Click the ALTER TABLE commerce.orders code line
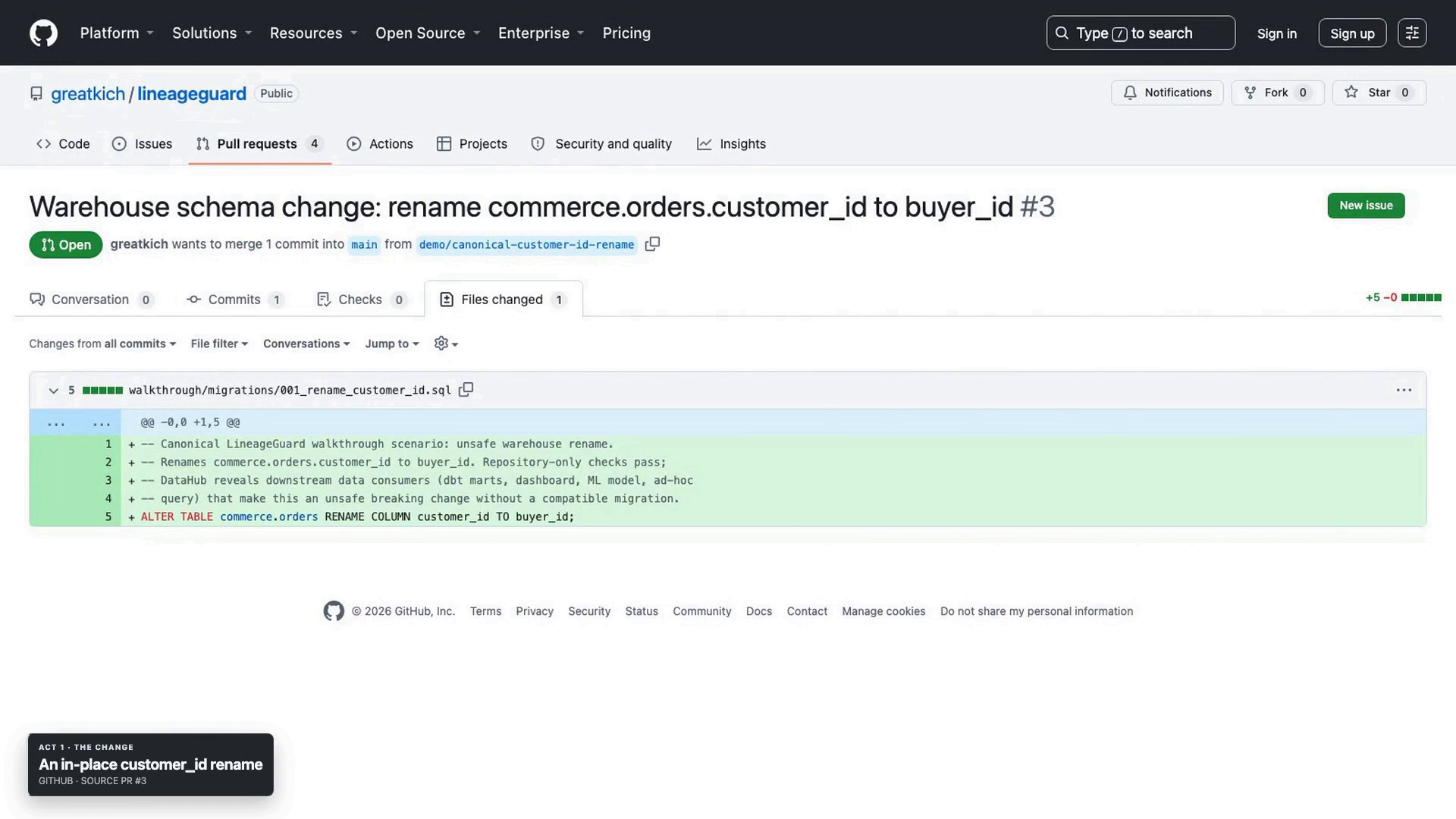The height and width of the screenshot is (819, 1456). pos(357,517)
